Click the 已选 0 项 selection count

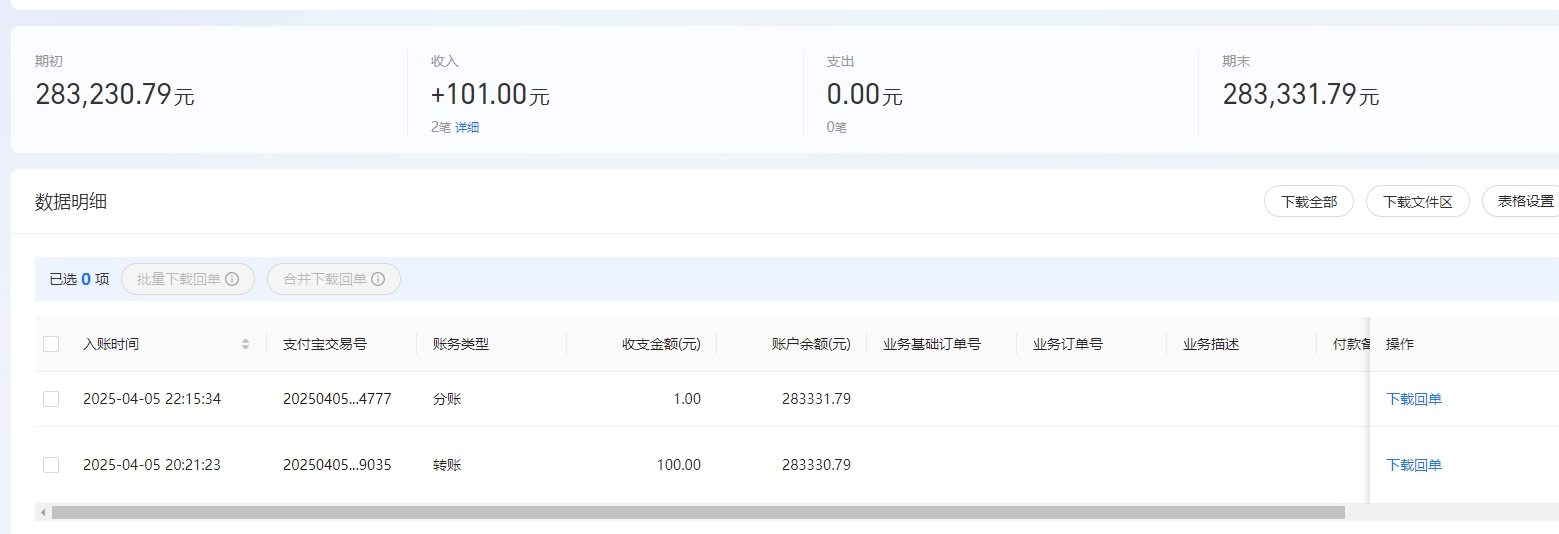click(79, 279)
